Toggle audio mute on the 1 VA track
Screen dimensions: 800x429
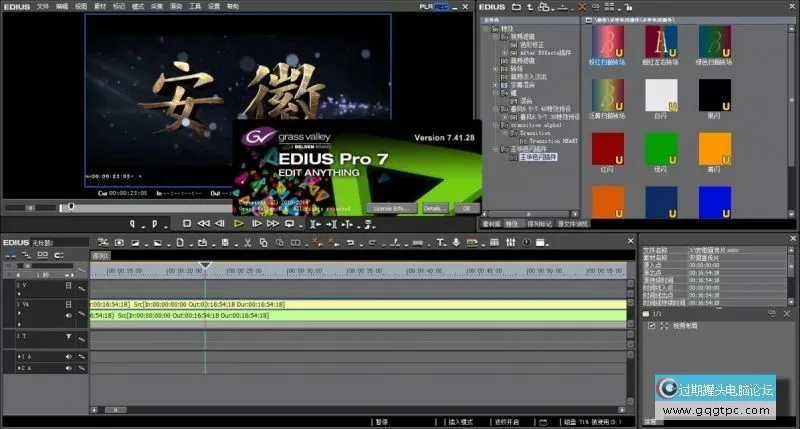69,316
